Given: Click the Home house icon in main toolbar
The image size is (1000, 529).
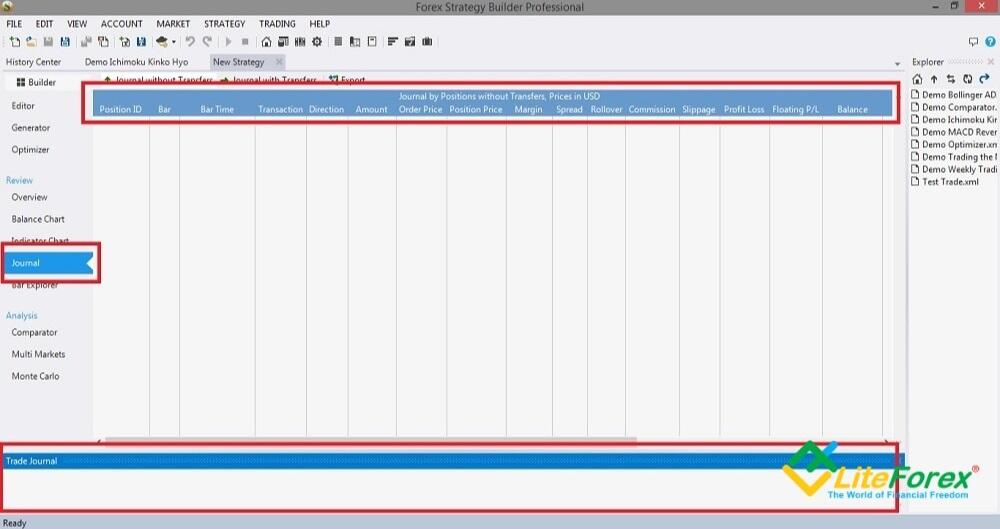Looking at the screenshot, I should pyautogui.click(x=266, y=42).
